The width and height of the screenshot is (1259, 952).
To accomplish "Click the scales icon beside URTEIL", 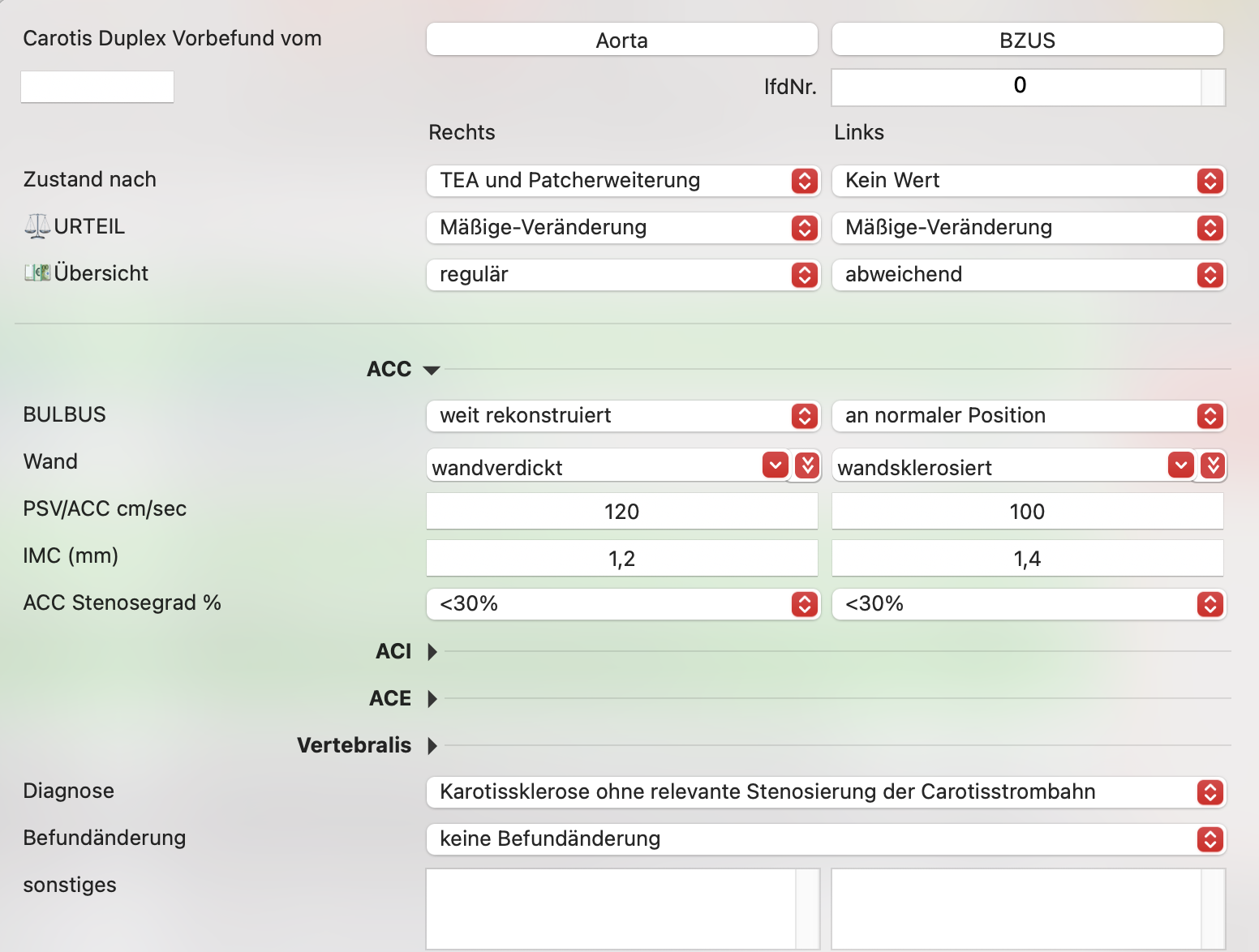I will pos(37,226).
